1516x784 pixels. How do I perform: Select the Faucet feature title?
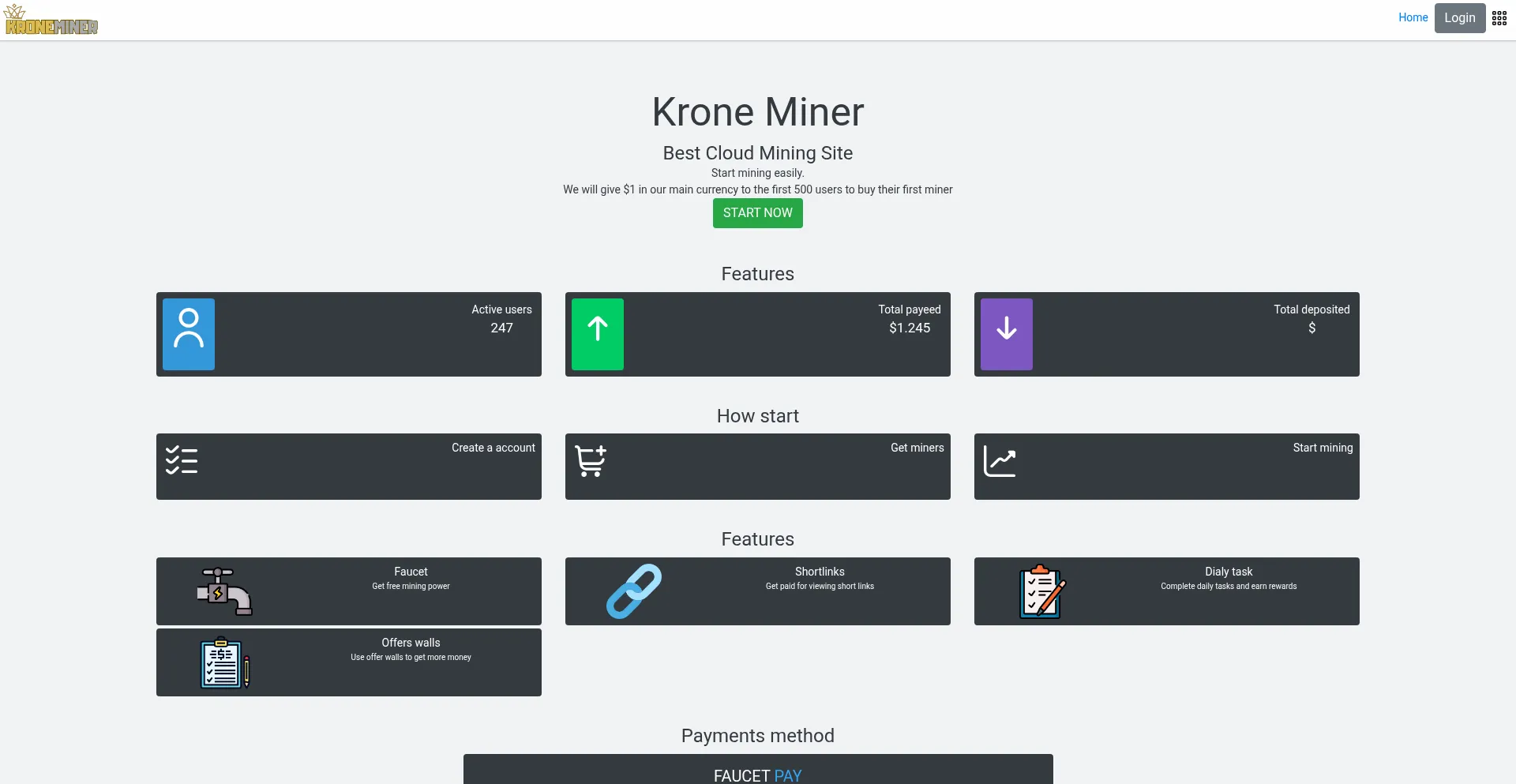(411, 572)
